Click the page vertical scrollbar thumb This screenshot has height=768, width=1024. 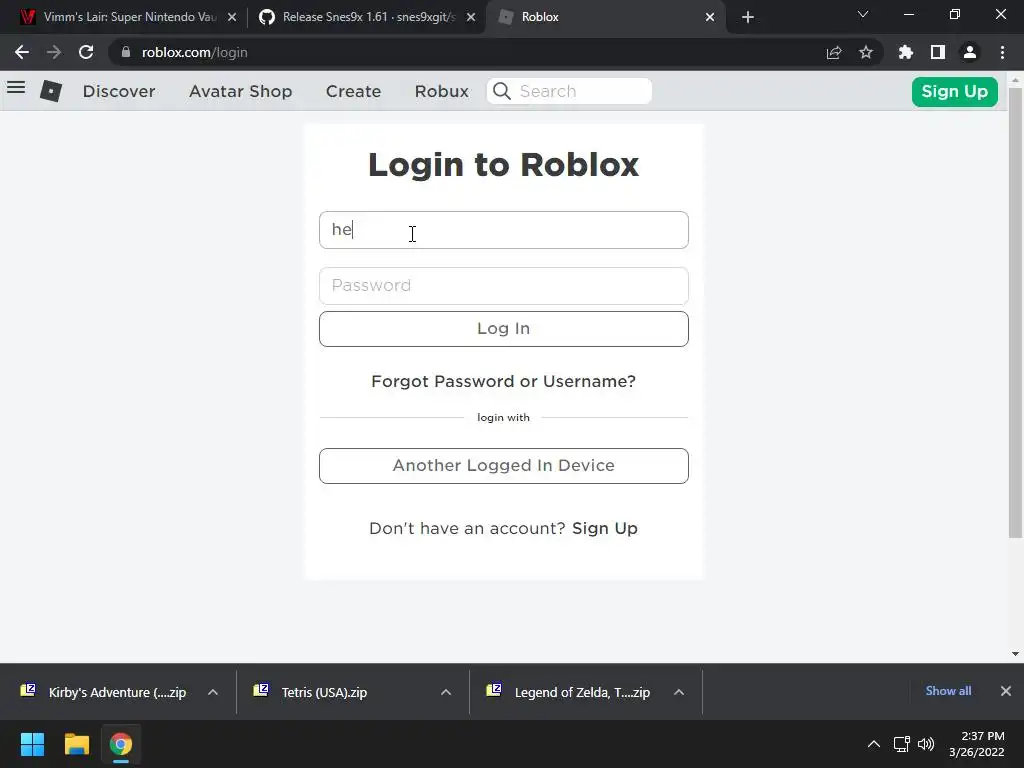[x=1015, y=313]
